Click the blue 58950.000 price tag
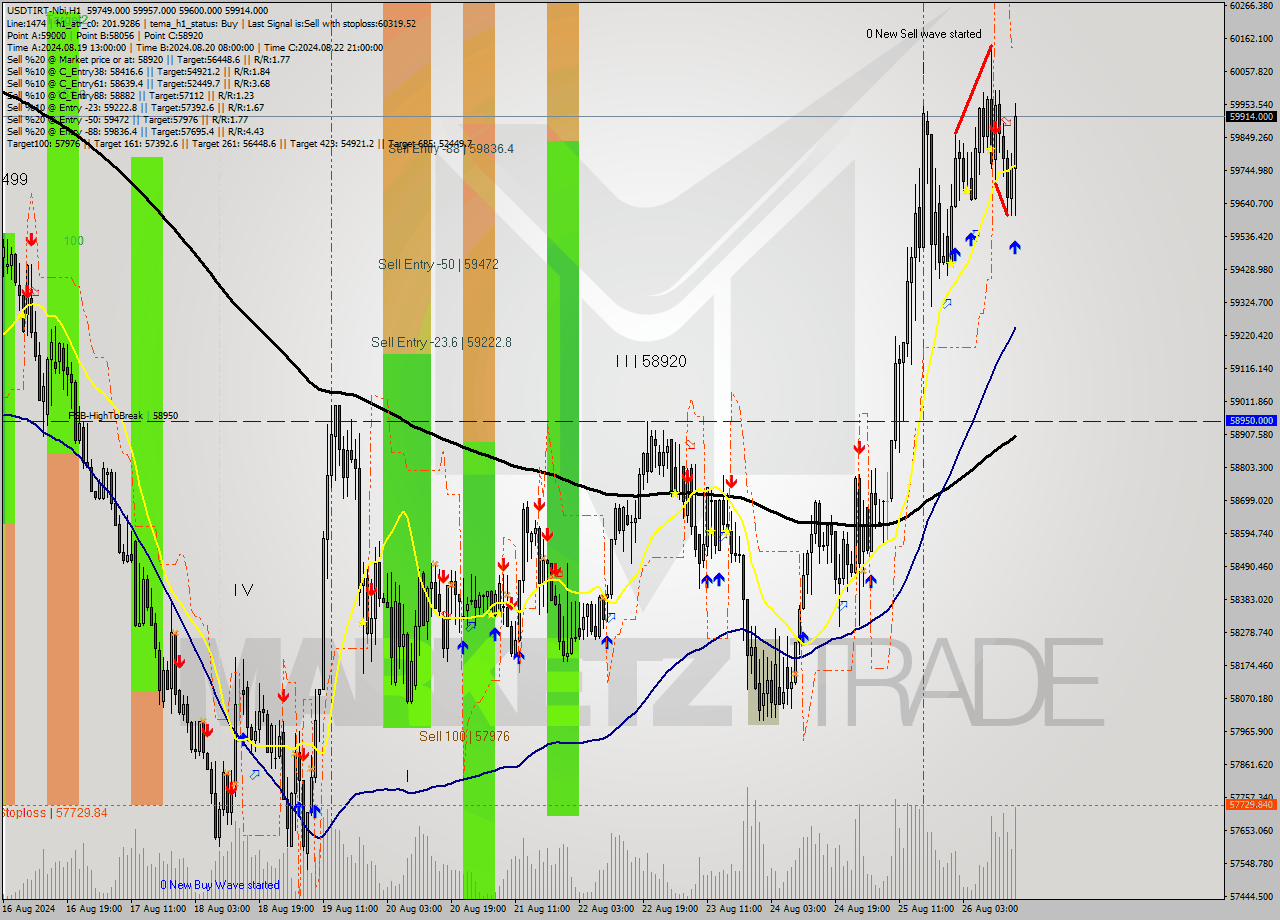1280x920 pixels. tap(1251, 421)
